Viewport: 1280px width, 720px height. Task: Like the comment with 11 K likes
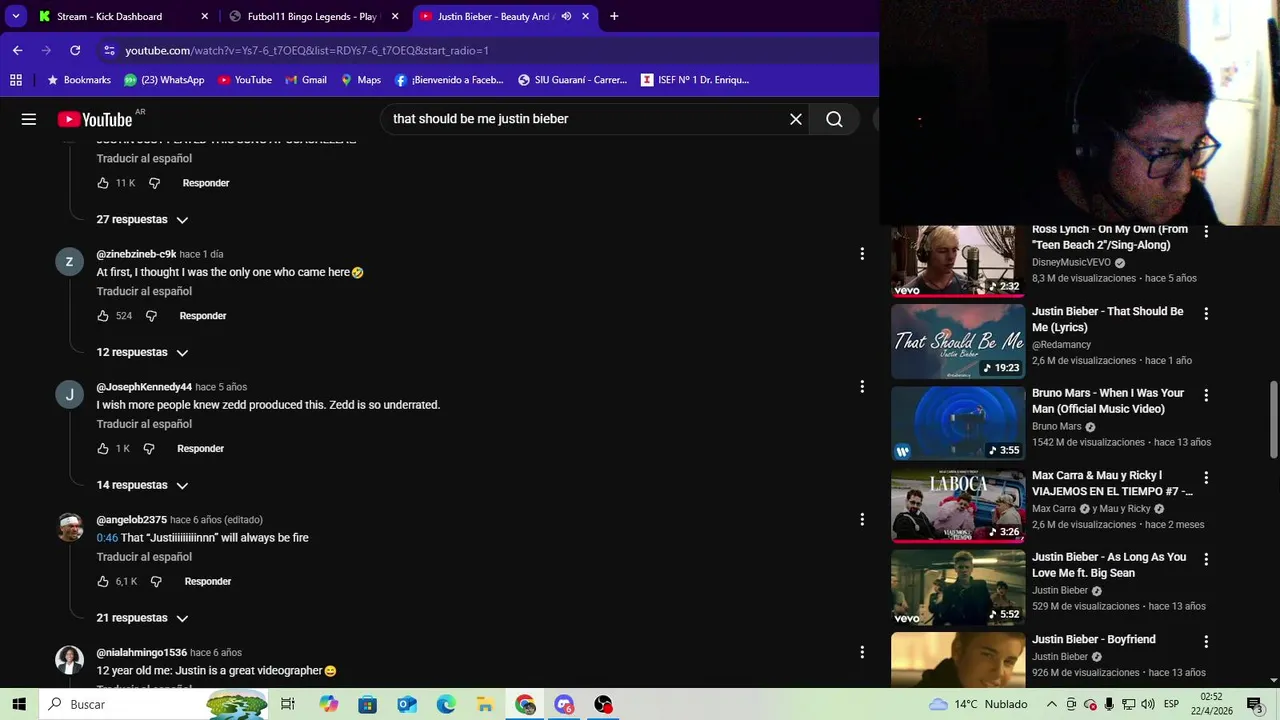103,183
